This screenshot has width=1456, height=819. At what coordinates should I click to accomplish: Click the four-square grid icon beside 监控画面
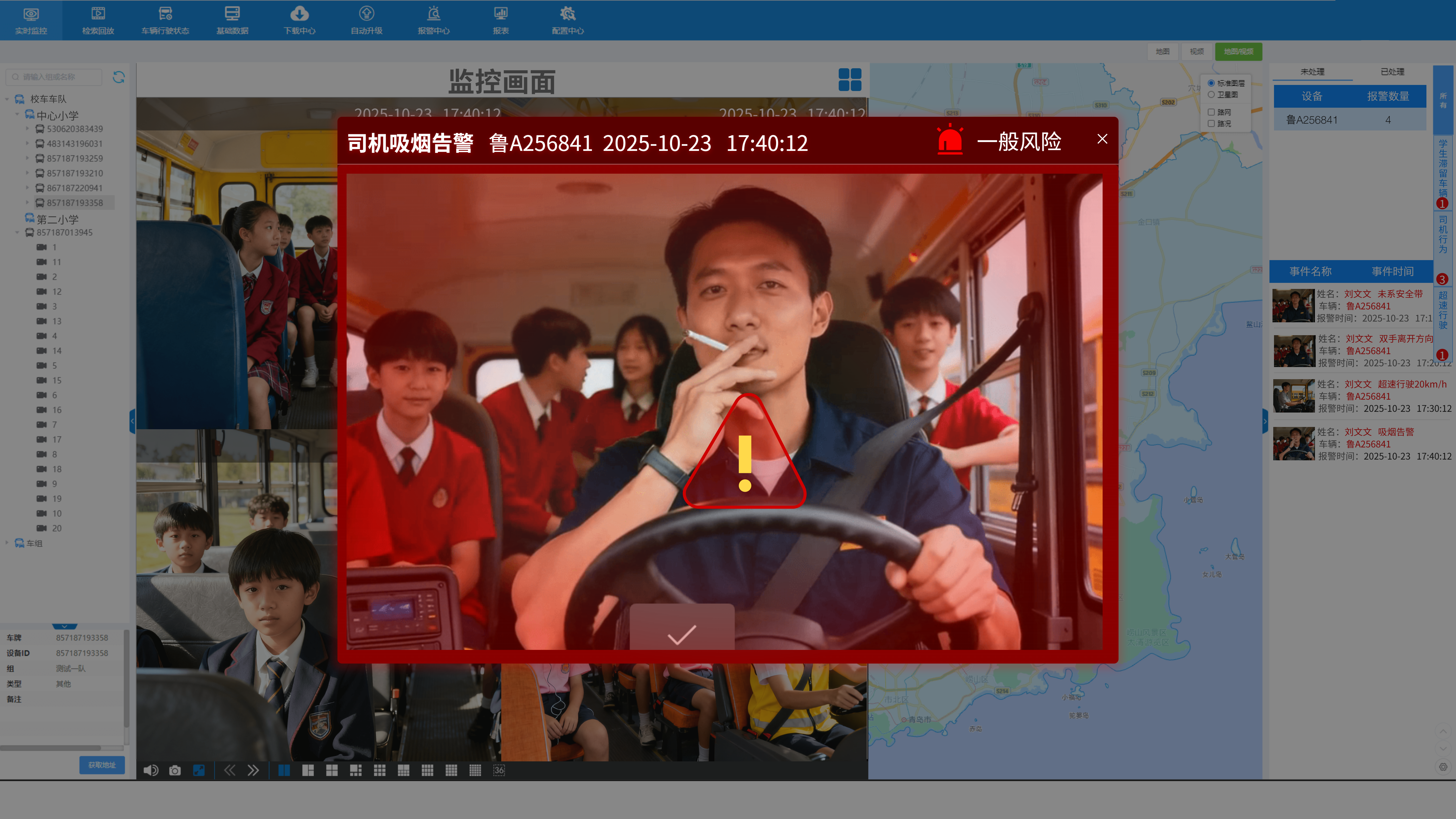850,80
